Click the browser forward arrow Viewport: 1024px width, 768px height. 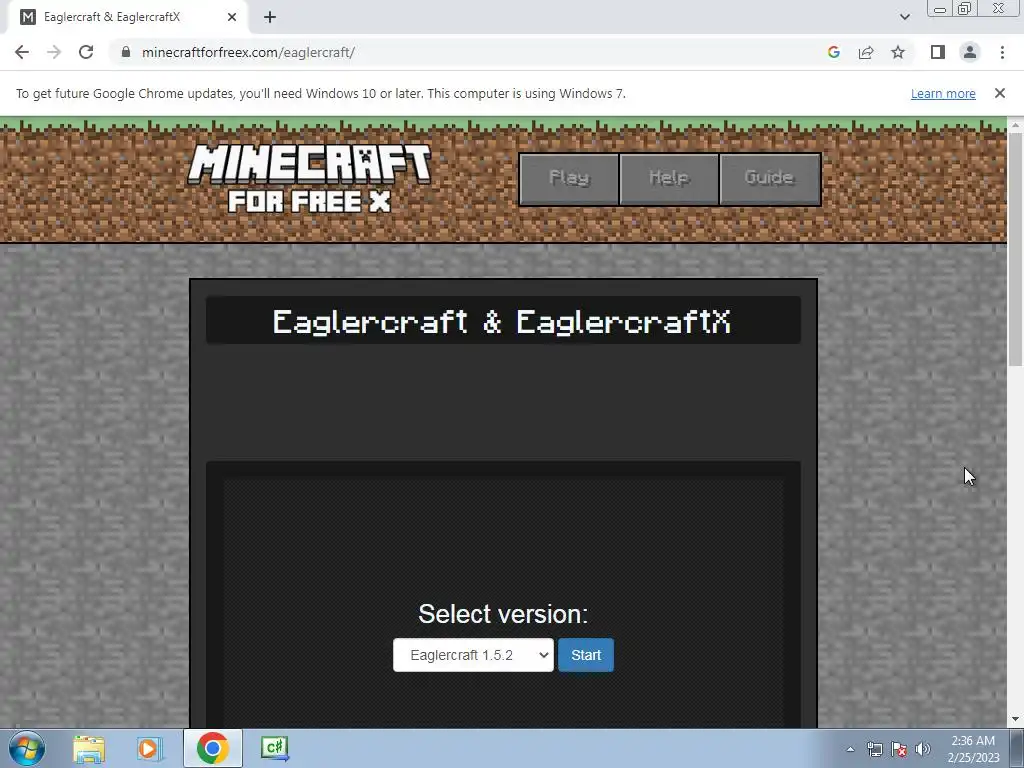(x=54, y=52)
